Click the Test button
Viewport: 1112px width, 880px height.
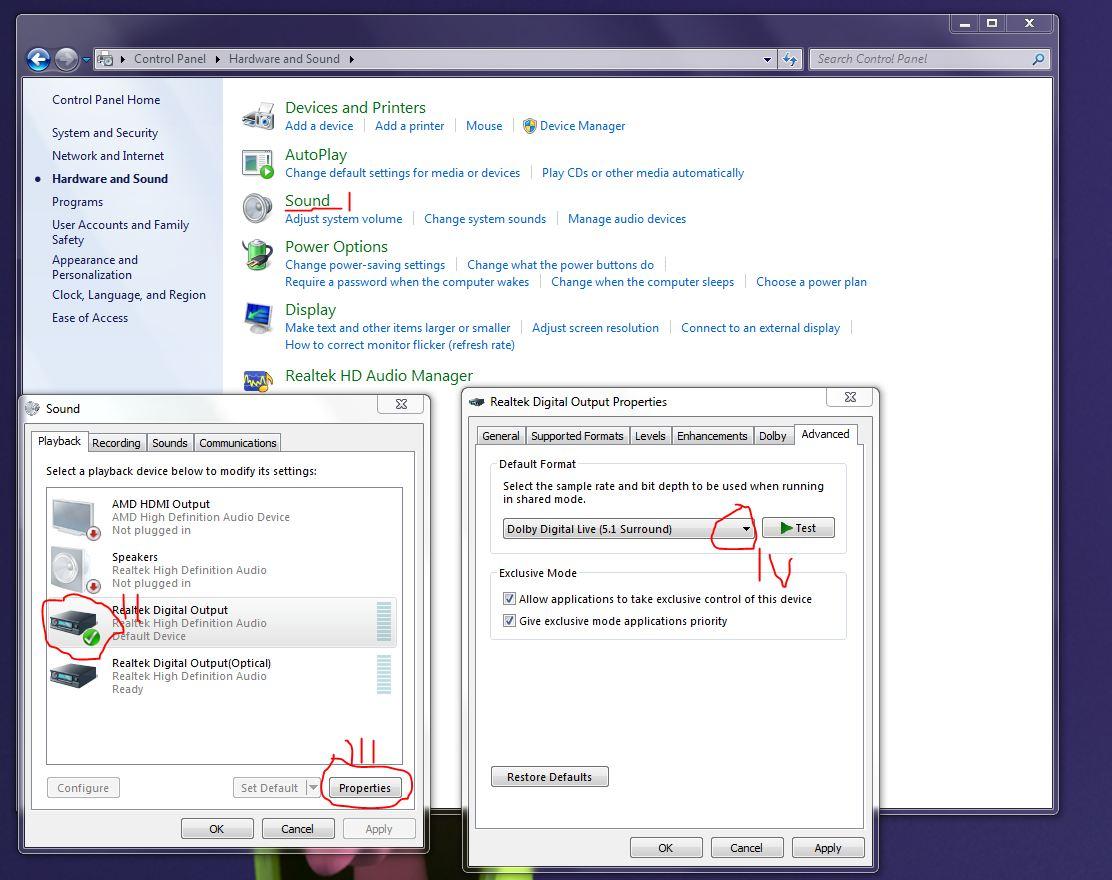[x=798, y=528]
